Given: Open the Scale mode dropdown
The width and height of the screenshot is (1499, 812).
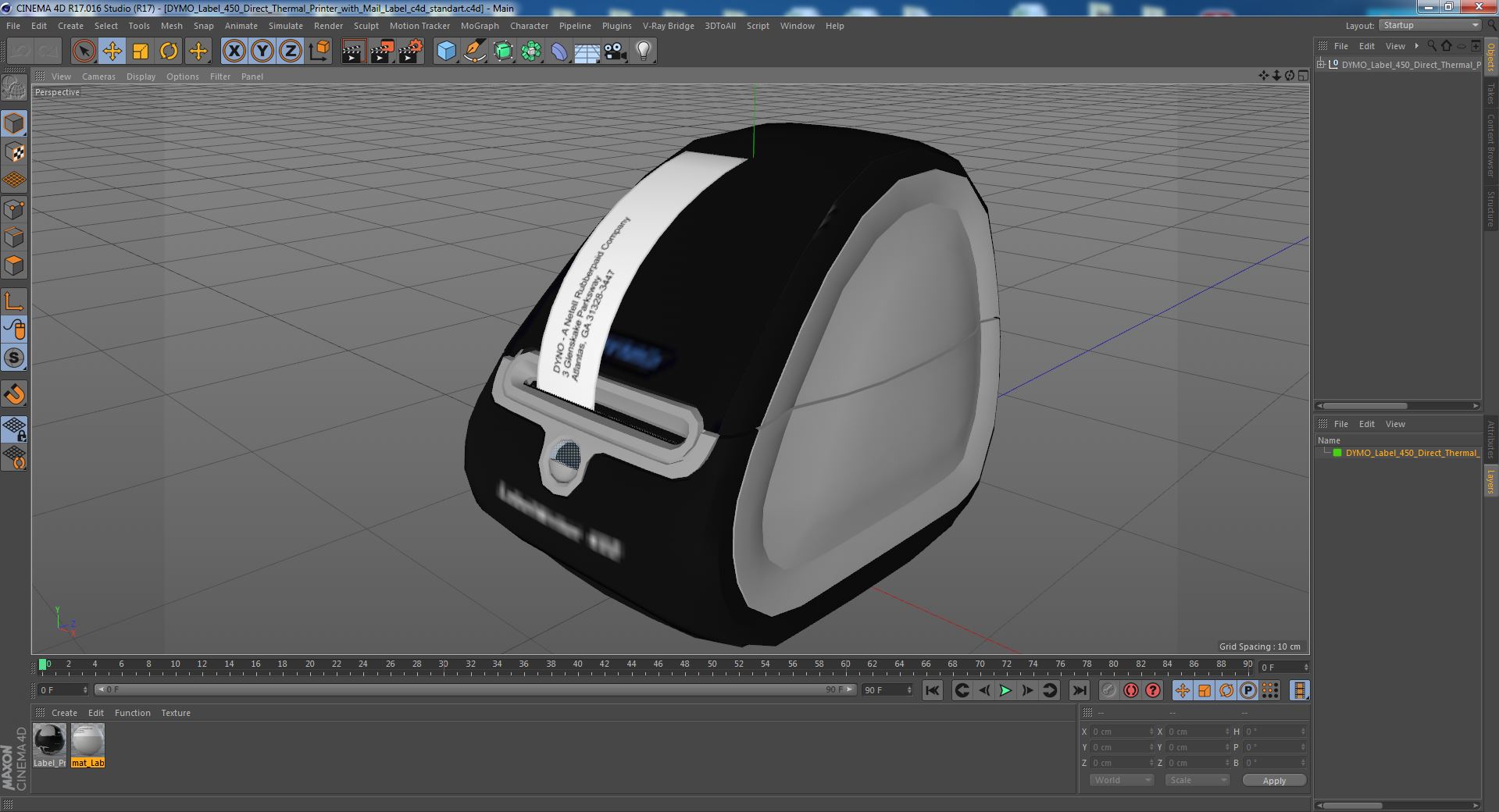Looking at the screenshot, I should (x=1197, y=780).
